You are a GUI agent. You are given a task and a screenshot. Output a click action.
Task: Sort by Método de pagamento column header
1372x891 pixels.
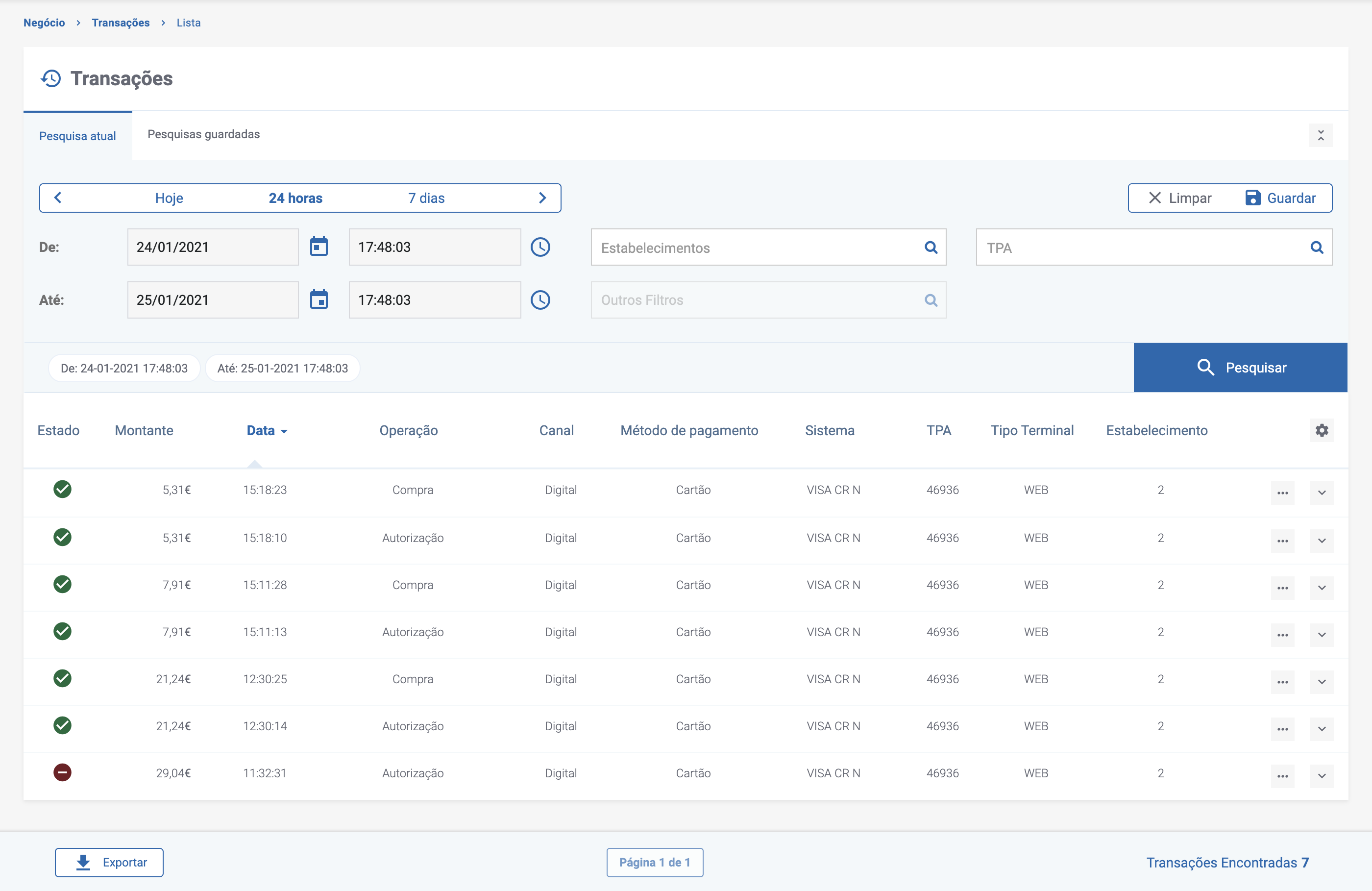click(689, 430)
